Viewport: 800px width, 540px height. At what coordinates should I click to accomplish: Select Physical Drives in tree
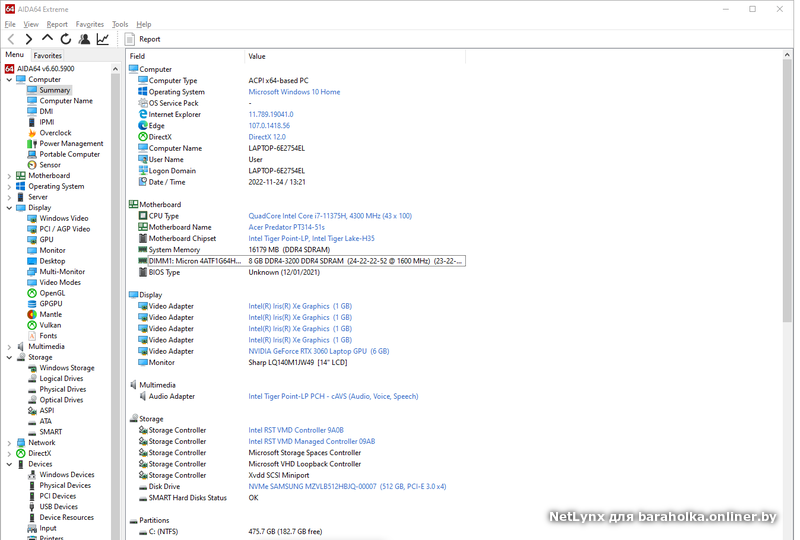point(63,389)
